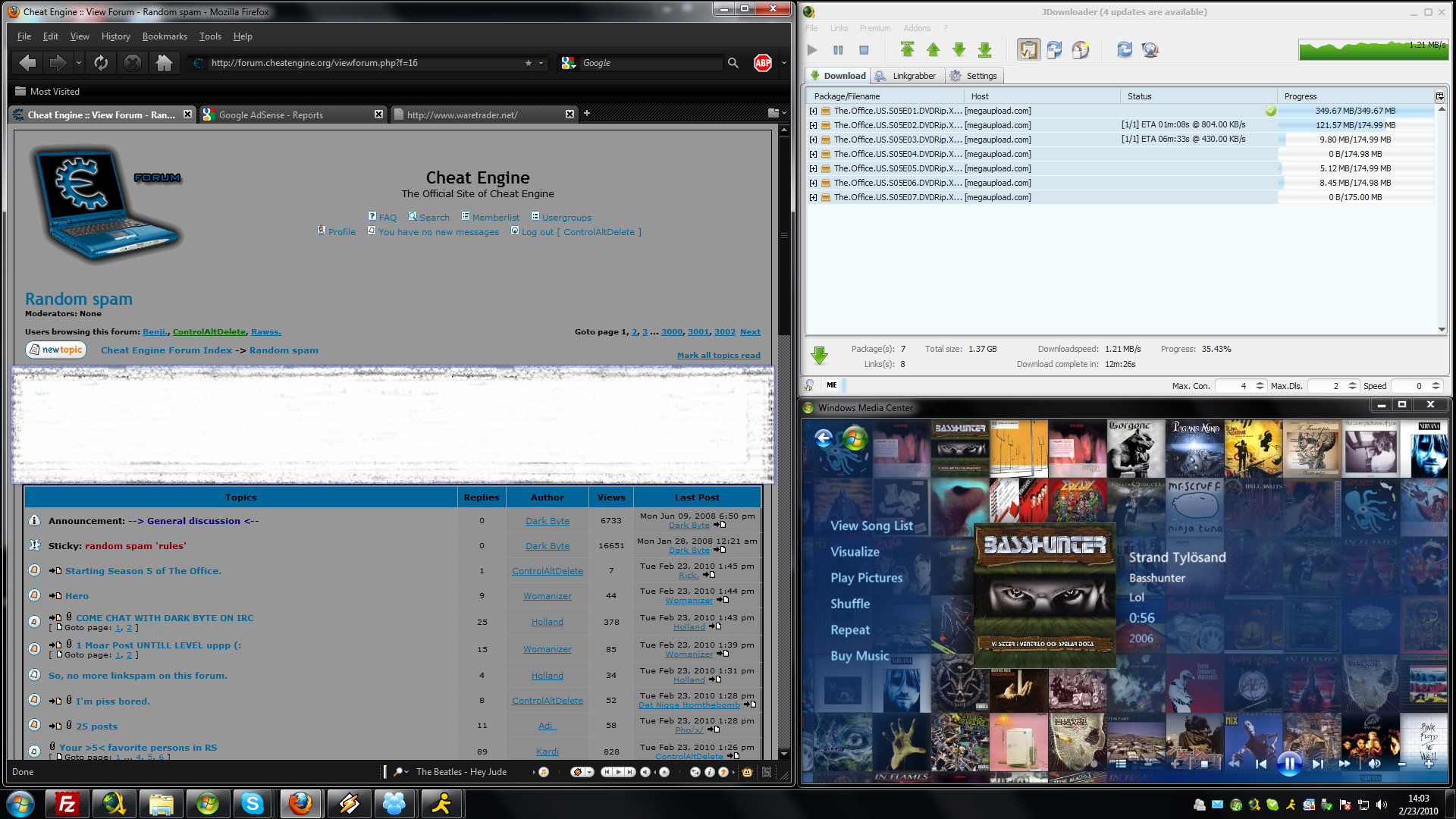Go to Firefox home page
This screenshot has height=819, width=1456.
pos(164,63)
